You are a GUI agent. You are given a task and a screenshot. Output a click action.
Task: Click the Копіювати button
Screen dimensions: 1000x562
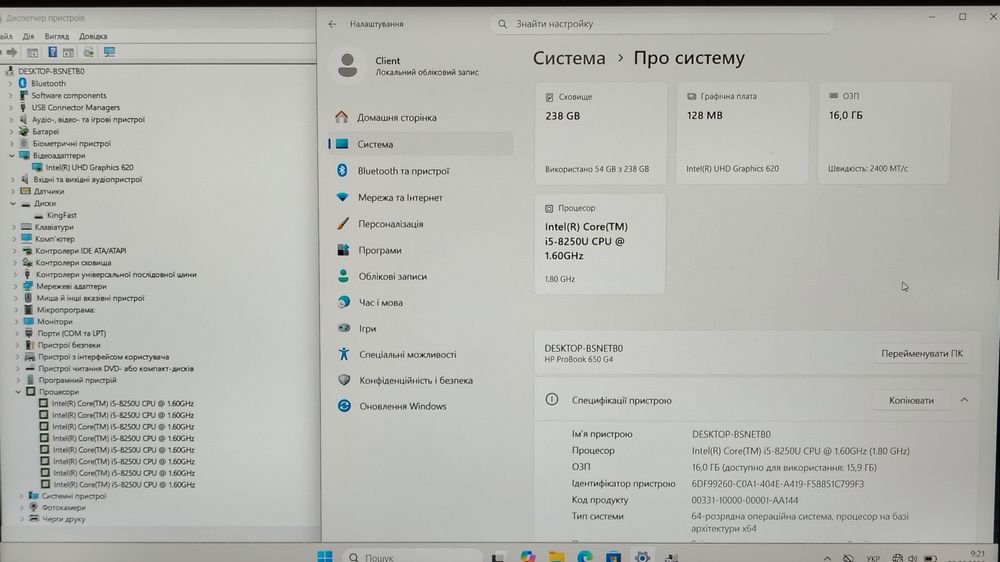coord(911,401)
